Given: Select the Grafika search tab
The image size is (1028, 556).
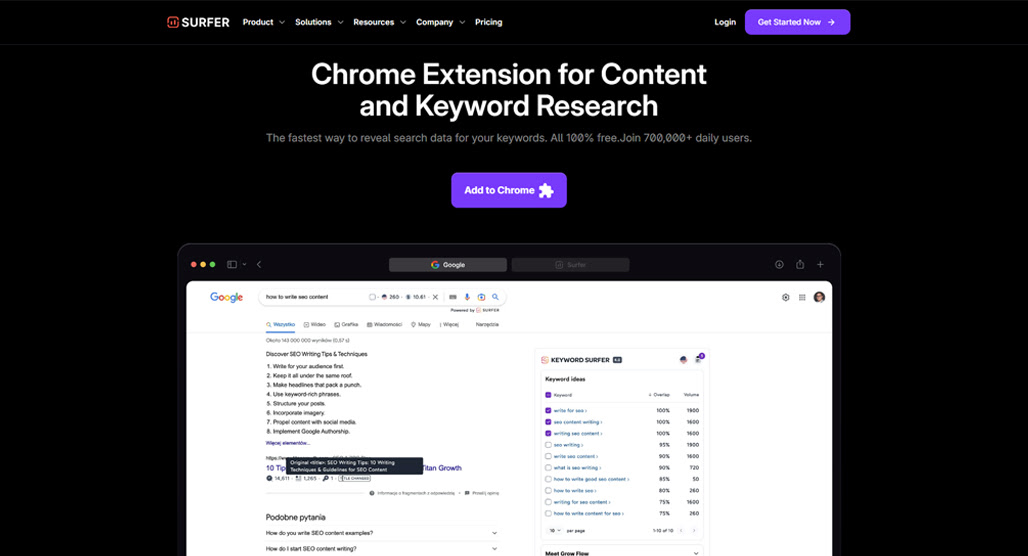Looking at the screenshot, I should [346, 325].
